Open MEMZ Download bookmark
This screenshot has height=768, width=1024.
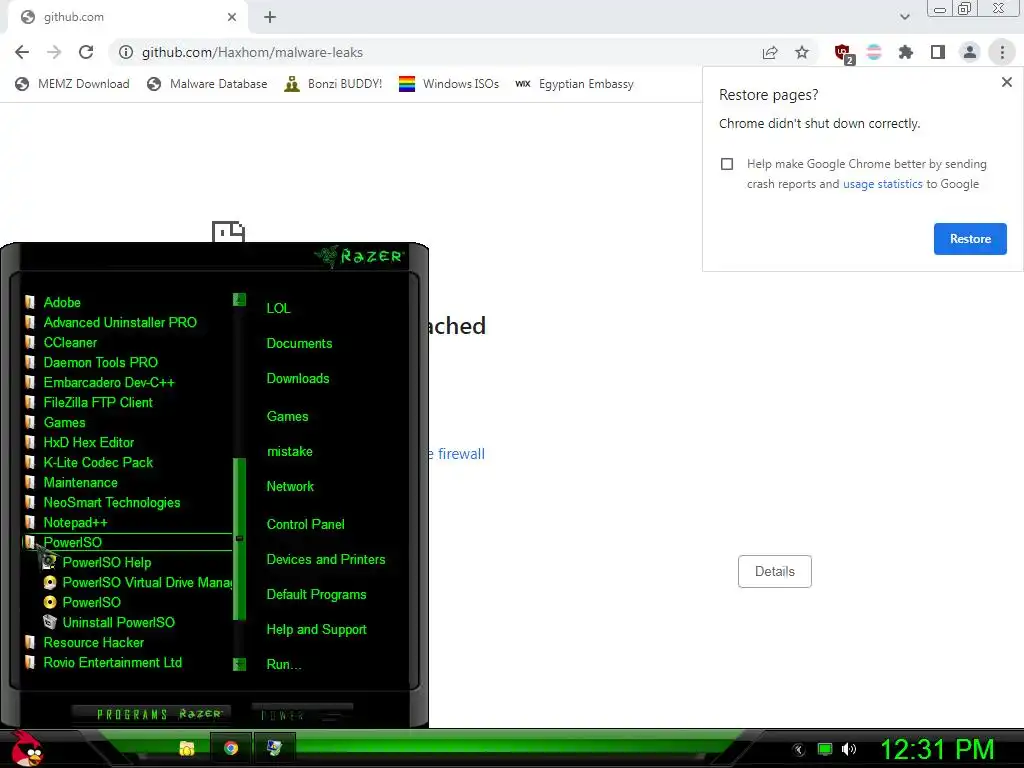[x=72, y=84]
